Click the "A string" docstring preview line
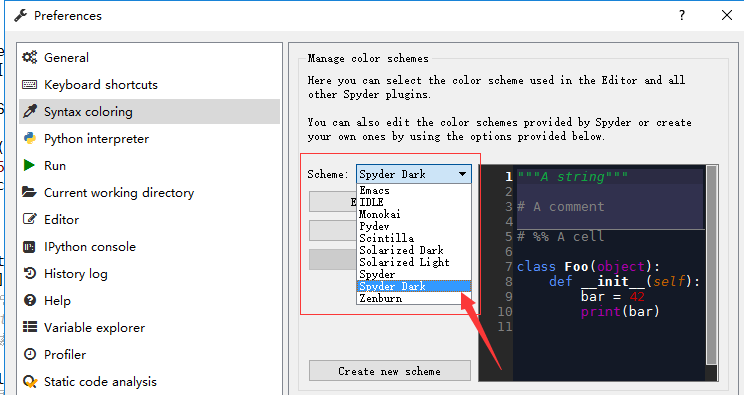This screenshot has height=395, width=744. coord(573,177)
